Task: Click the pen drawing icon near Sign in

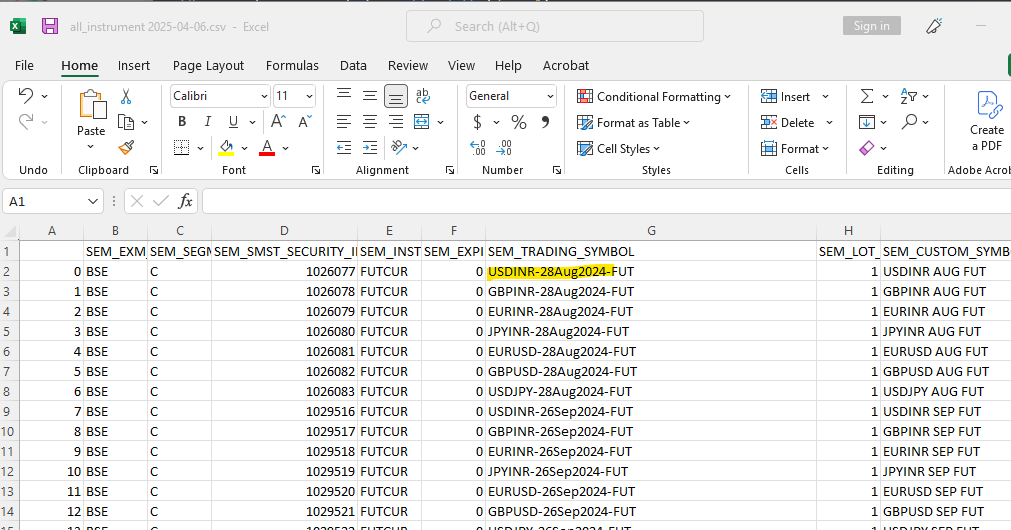Action: (934, 26)
